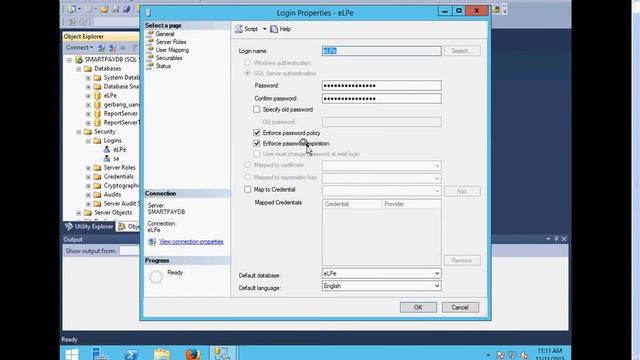
Task: Click the Password field
Action: click(x=381, y=85)
